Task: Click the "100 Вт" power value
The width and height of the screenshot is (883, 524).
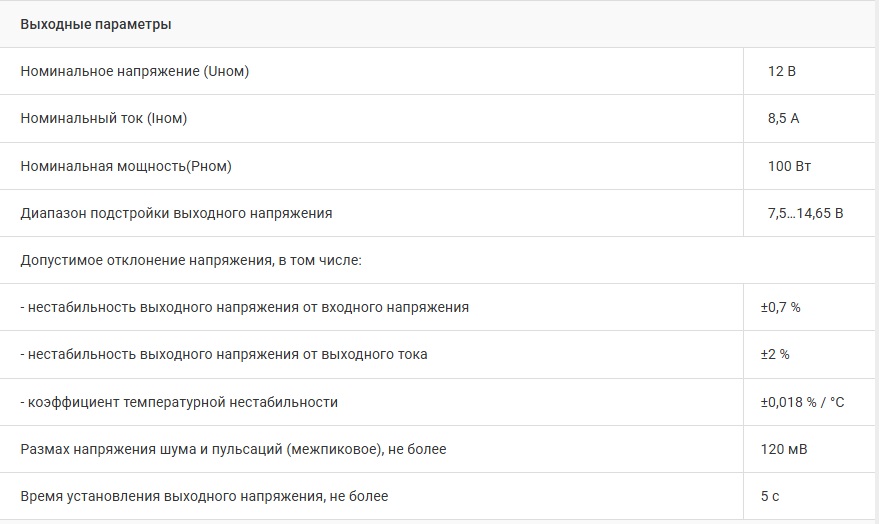Action: (789, 166)
